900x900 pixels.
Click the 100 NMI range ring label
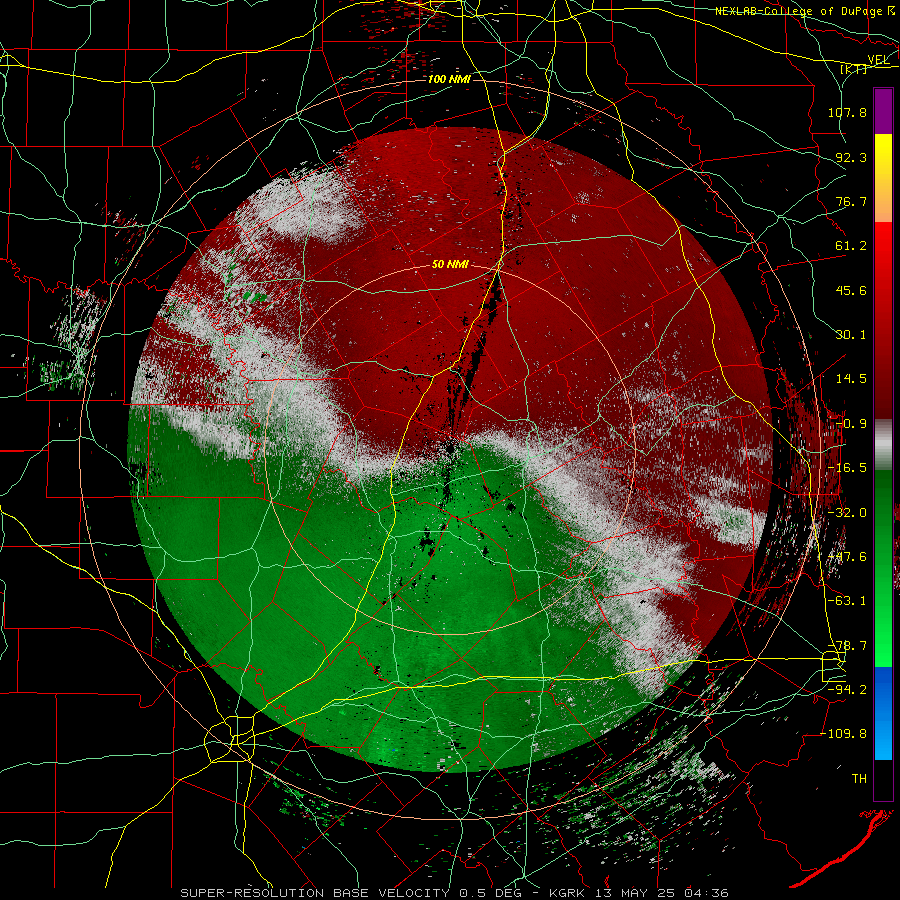pos(449,79)
